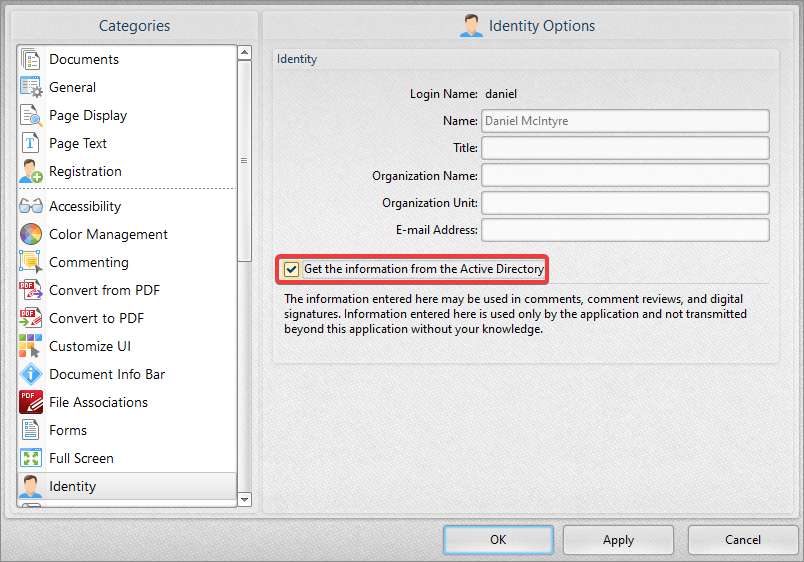Image resolution: width=804 pixels, height=562 pixels.
Task: Click the Identity Options header avatar icon
Action: (x=471, y=26)
